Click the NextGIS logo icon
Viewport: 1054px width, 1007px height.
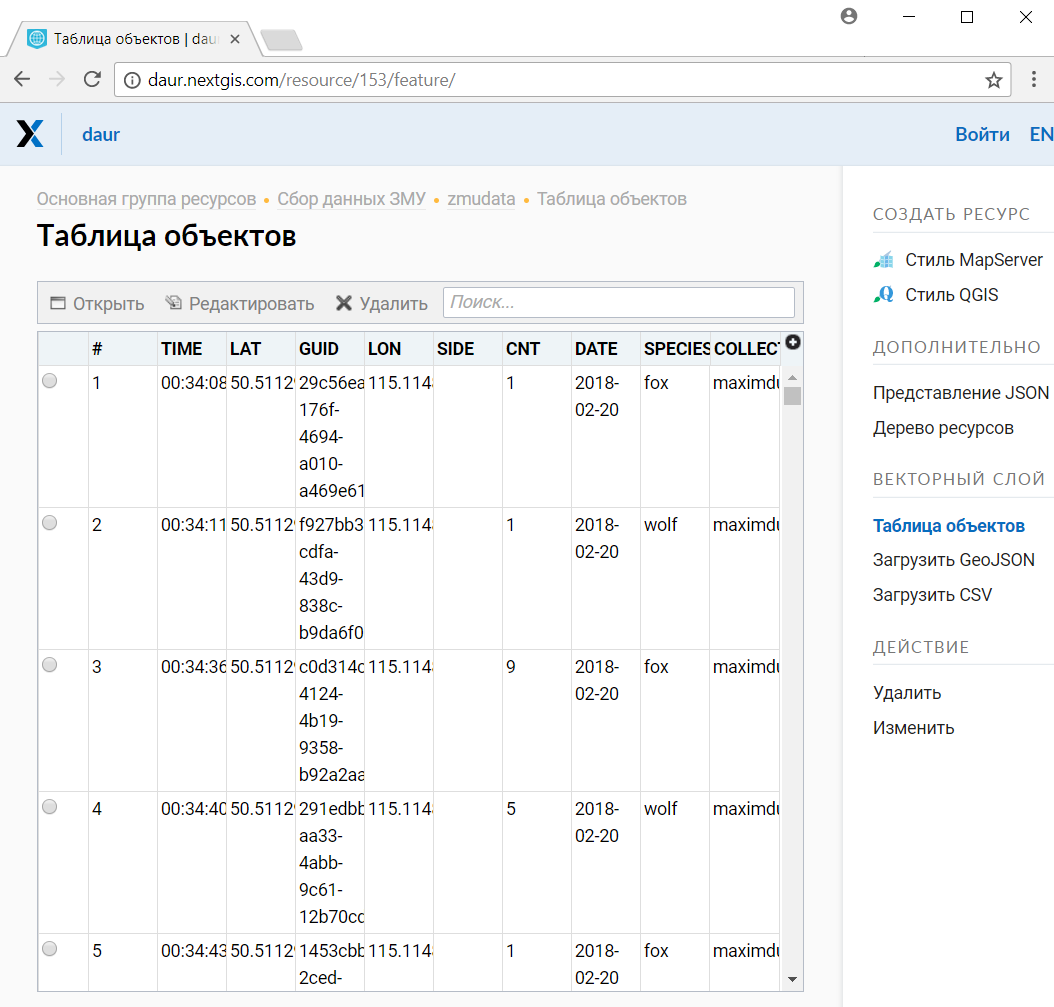pos(30,134)
